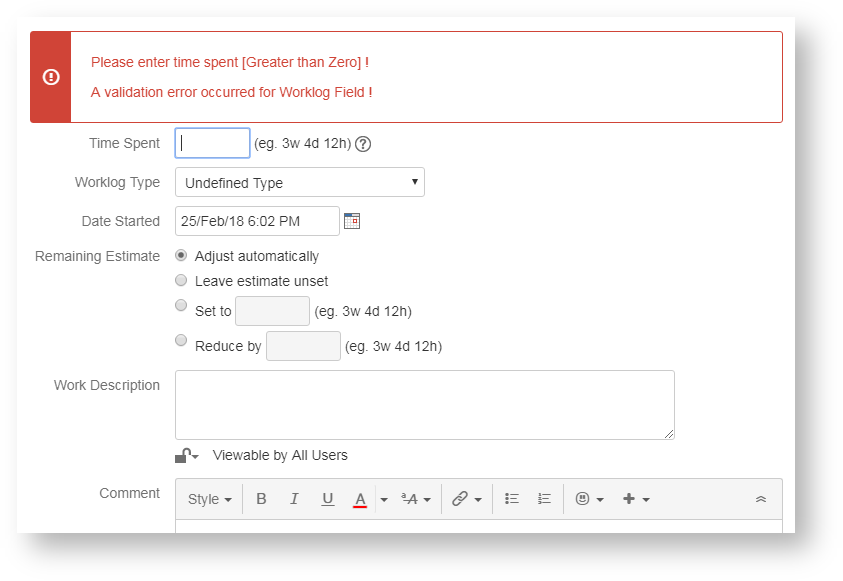The width and height of the screenshot is (843, 581).
Task: Click the Time Spent help question icon
Action: tap(363, 144)
